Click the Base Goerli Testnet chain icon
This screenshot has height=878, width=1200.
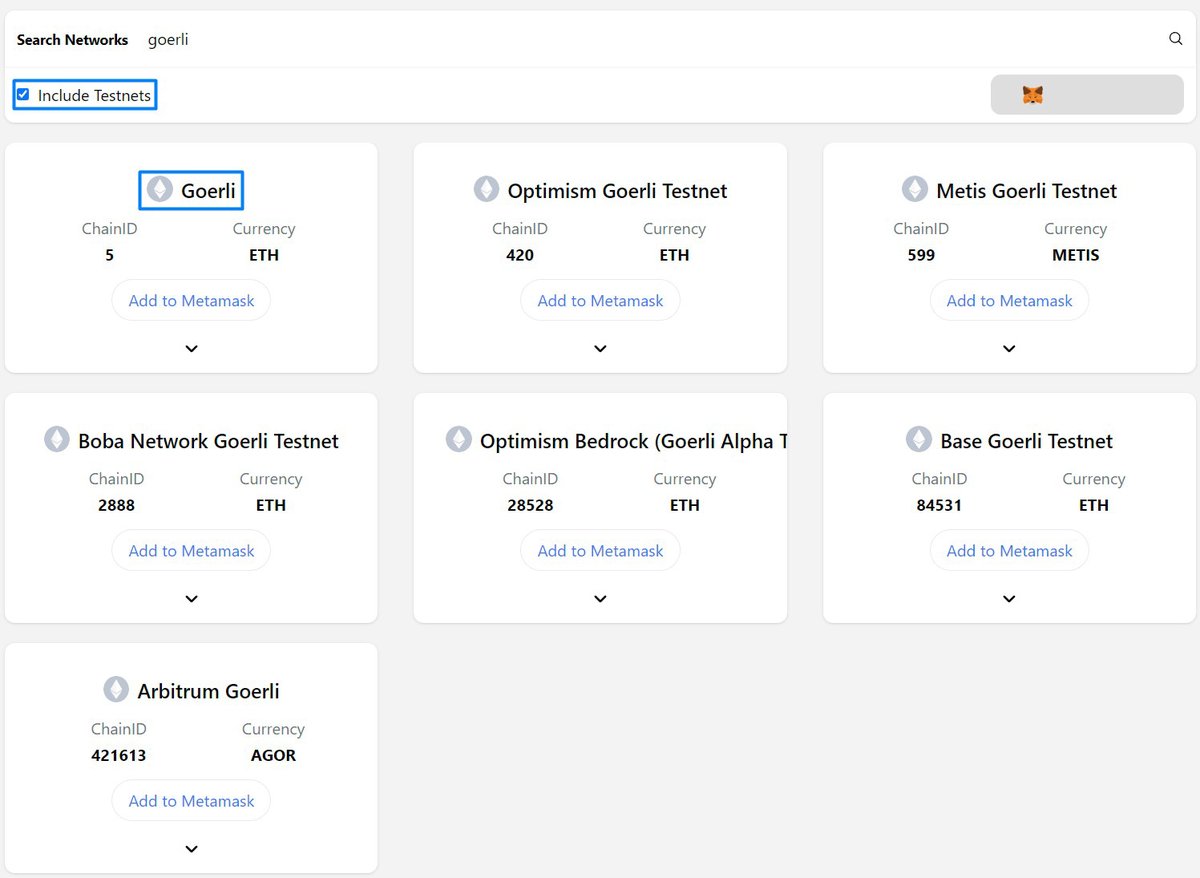tap(919, 439)
